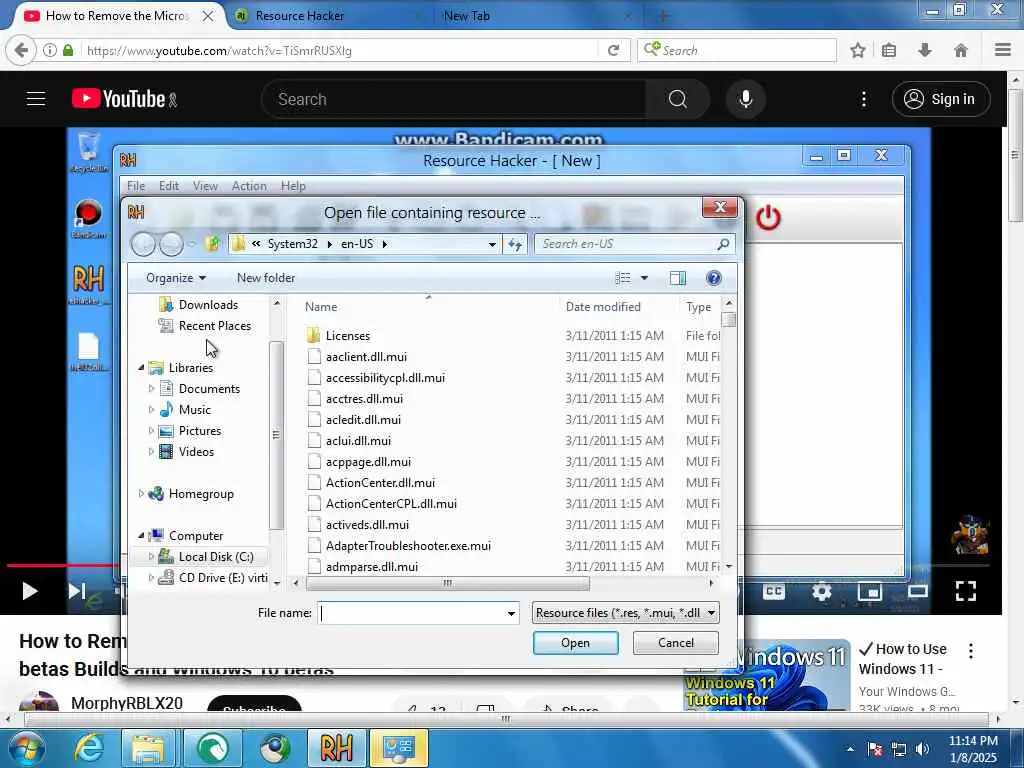The image size is (1024, 768).
Task: Bookmark this page with the star icon
Action: [857, 50]
